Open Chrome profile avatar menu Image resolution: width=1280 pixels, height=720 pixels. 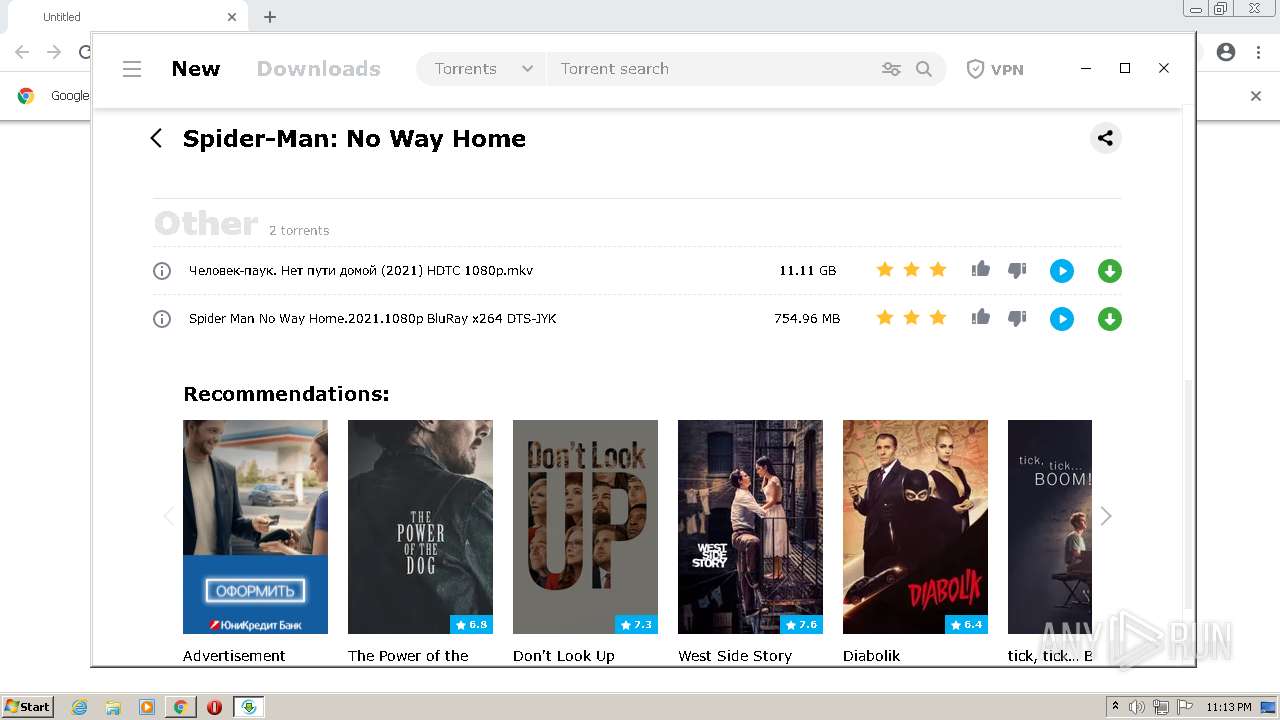pos(1226,52)
